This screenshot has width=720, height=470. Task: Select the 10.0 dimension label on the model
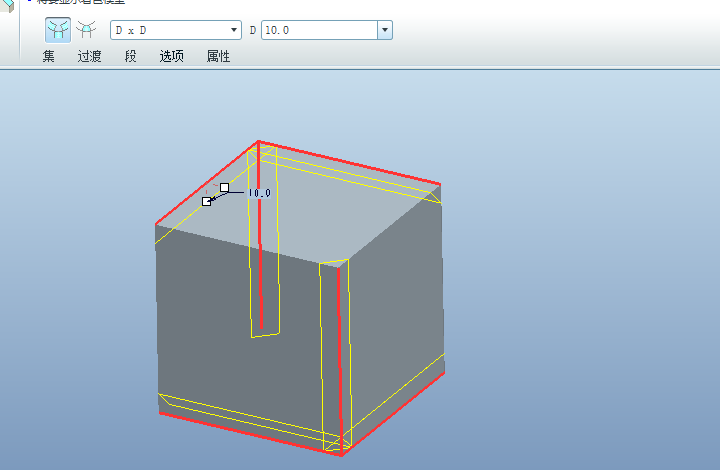pyautogui.click(x=259, y=193)
